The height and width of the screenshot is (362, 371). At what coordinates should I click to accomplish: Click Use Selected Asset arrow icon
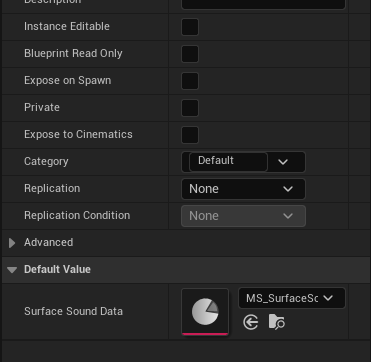click(x=251, y=323)
